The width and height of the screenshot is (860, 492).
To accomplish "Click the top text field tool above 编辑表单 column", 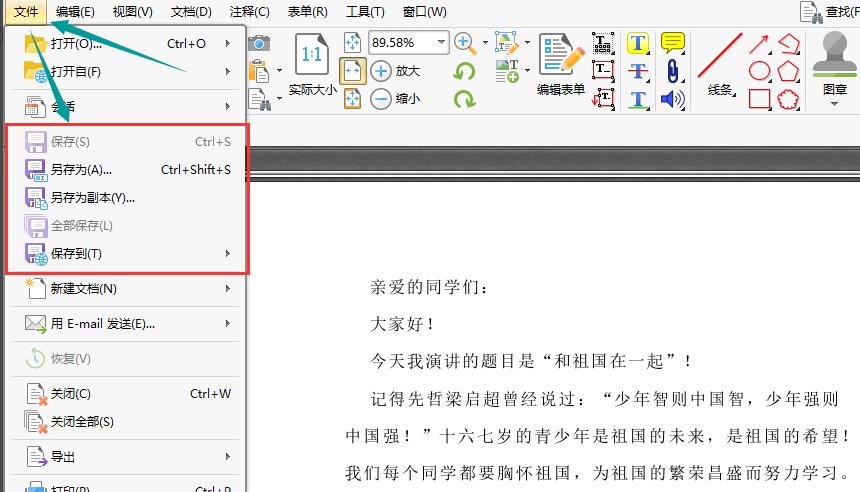I will click(603, 43).
